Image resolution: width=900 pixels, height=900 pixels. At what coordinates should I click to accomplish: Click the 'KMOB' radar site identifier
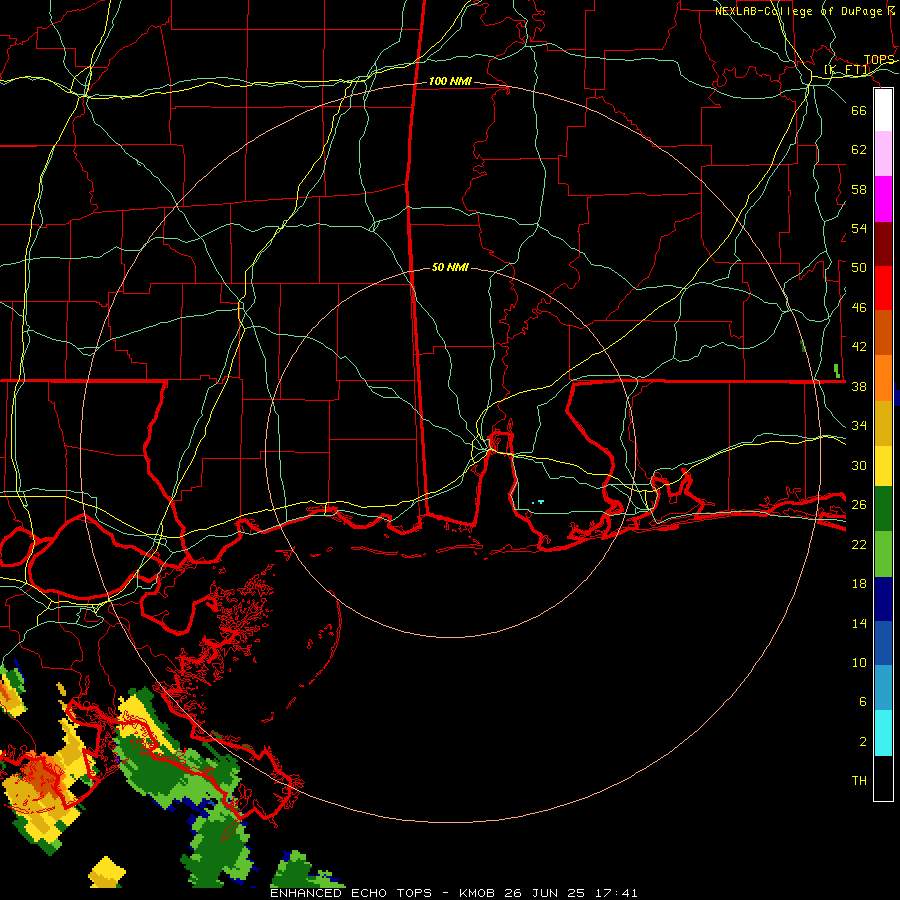click(x=477, y=893)
